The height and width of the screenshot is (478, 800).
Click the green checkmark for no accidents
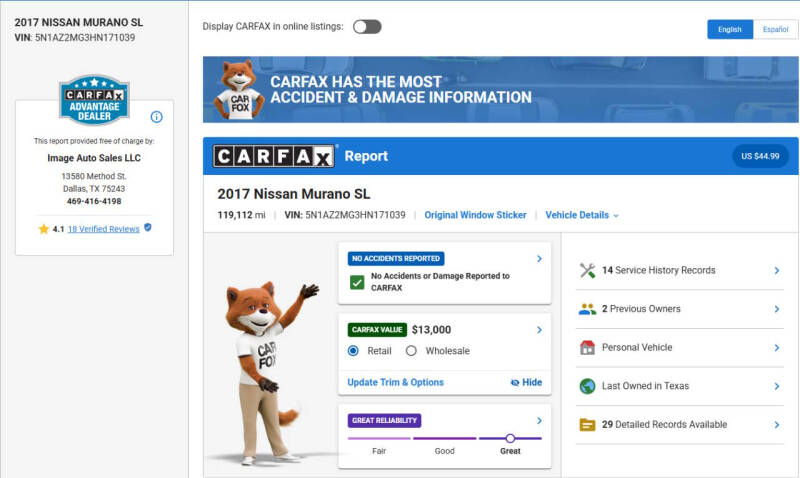point(357,282)
